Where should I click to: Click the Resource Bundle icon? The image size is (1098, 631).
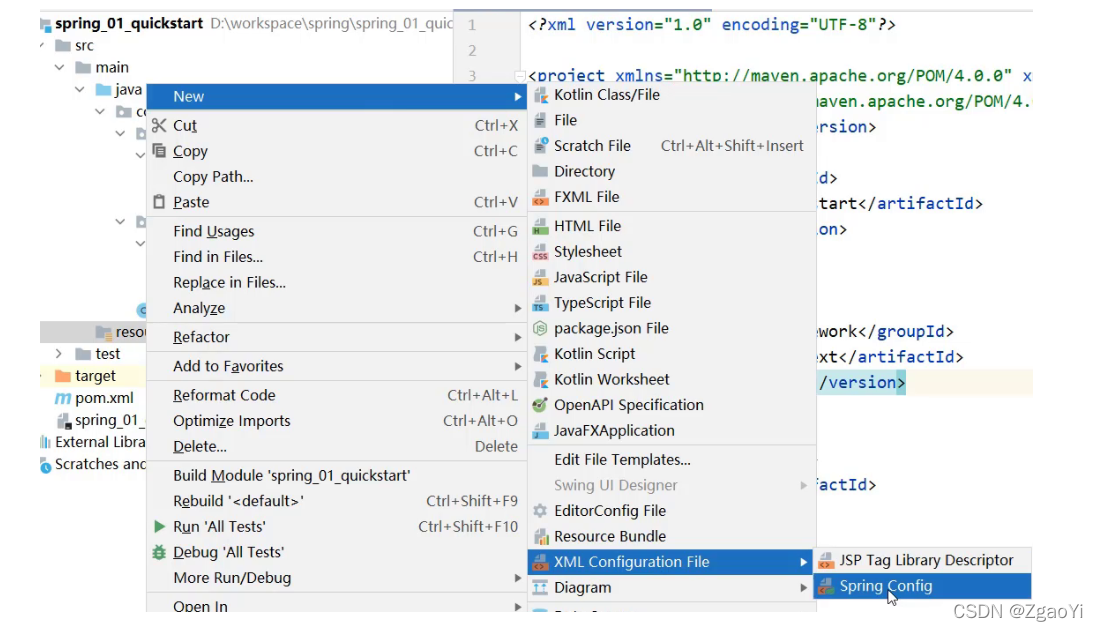point(540,536)
